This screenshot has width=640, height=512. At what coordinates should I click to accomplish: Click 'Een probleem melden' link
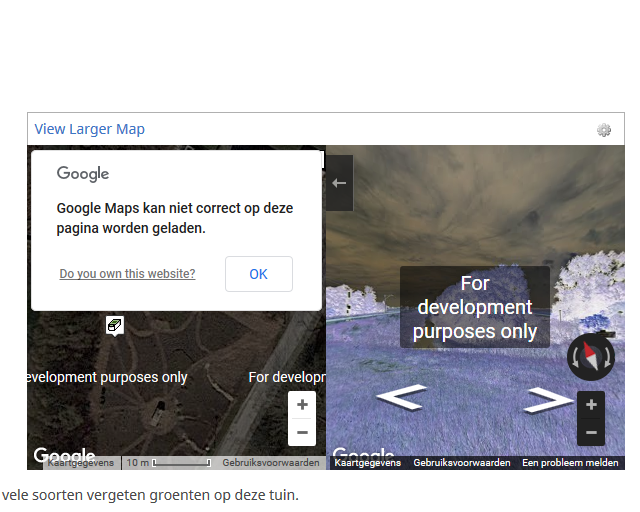point(570,463)
